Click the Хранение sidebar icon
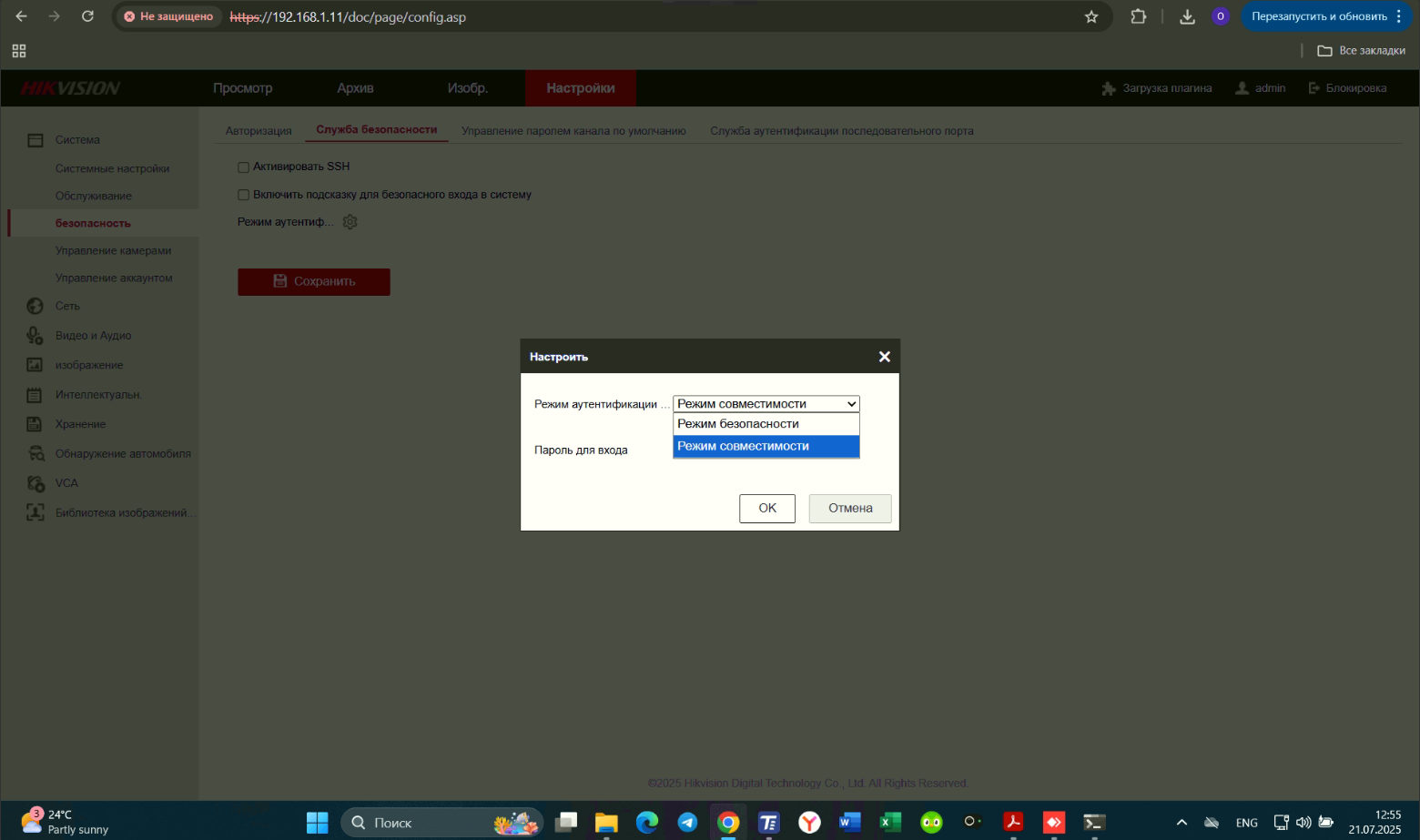This screenshot has width=1420, height=840. [35, 424]
